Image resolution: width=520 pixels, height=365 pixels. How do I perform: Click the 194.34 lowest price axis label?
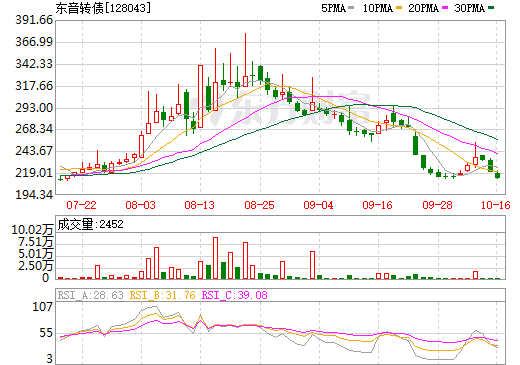(x=34, y=195)
